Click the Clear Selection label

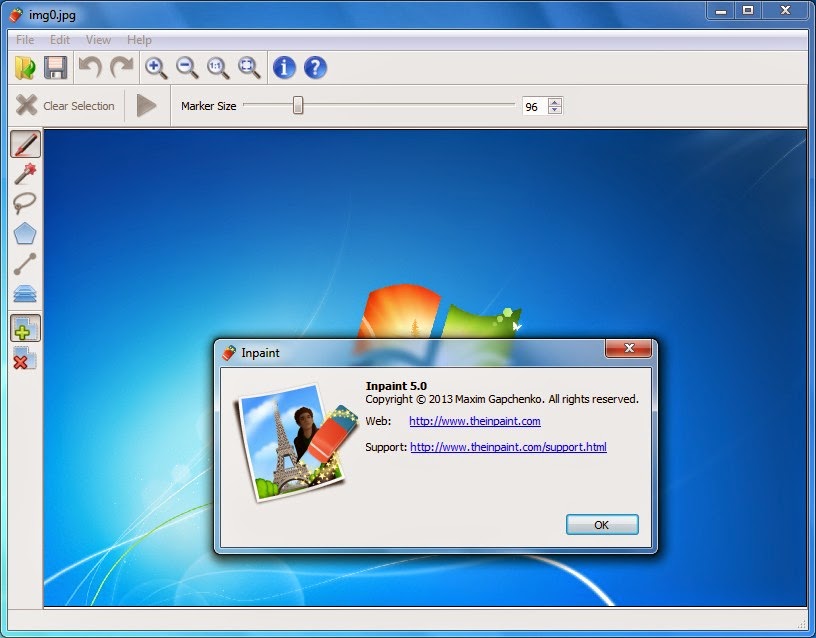point(79,106)
